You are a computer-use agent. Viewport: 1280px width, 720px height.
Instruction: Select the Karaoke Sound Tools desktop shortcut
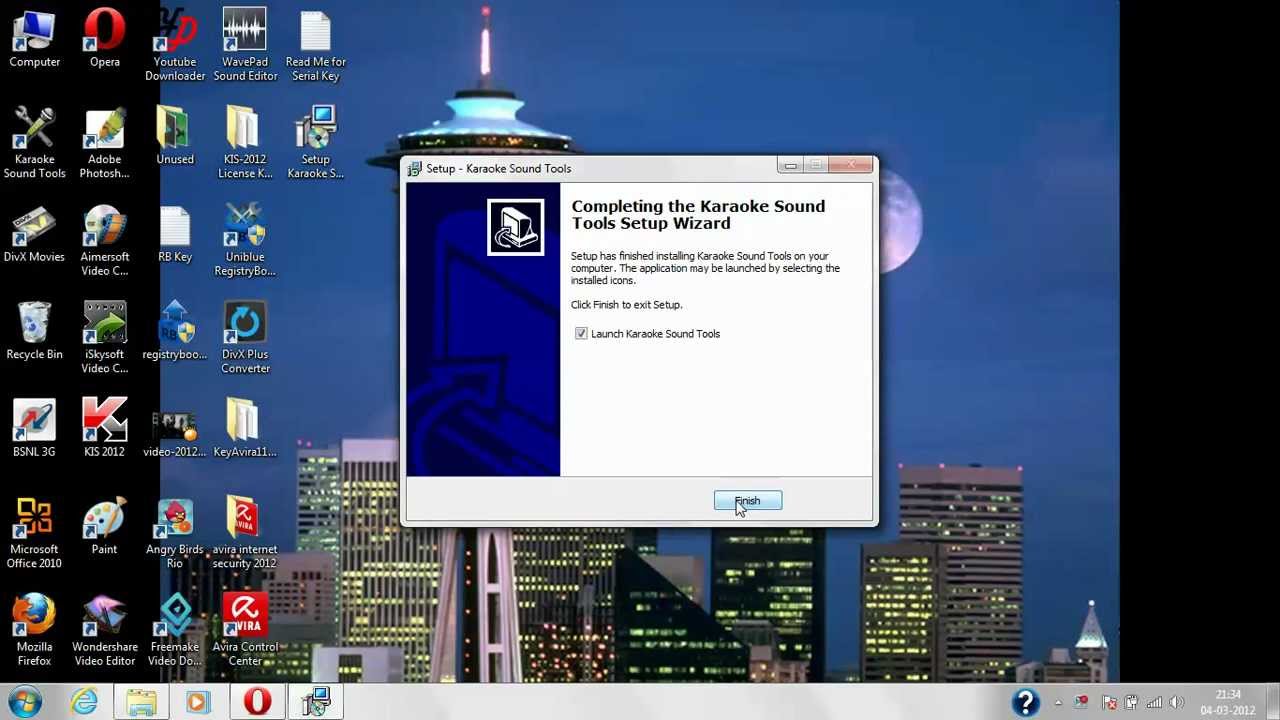click(x=34, y=130)
